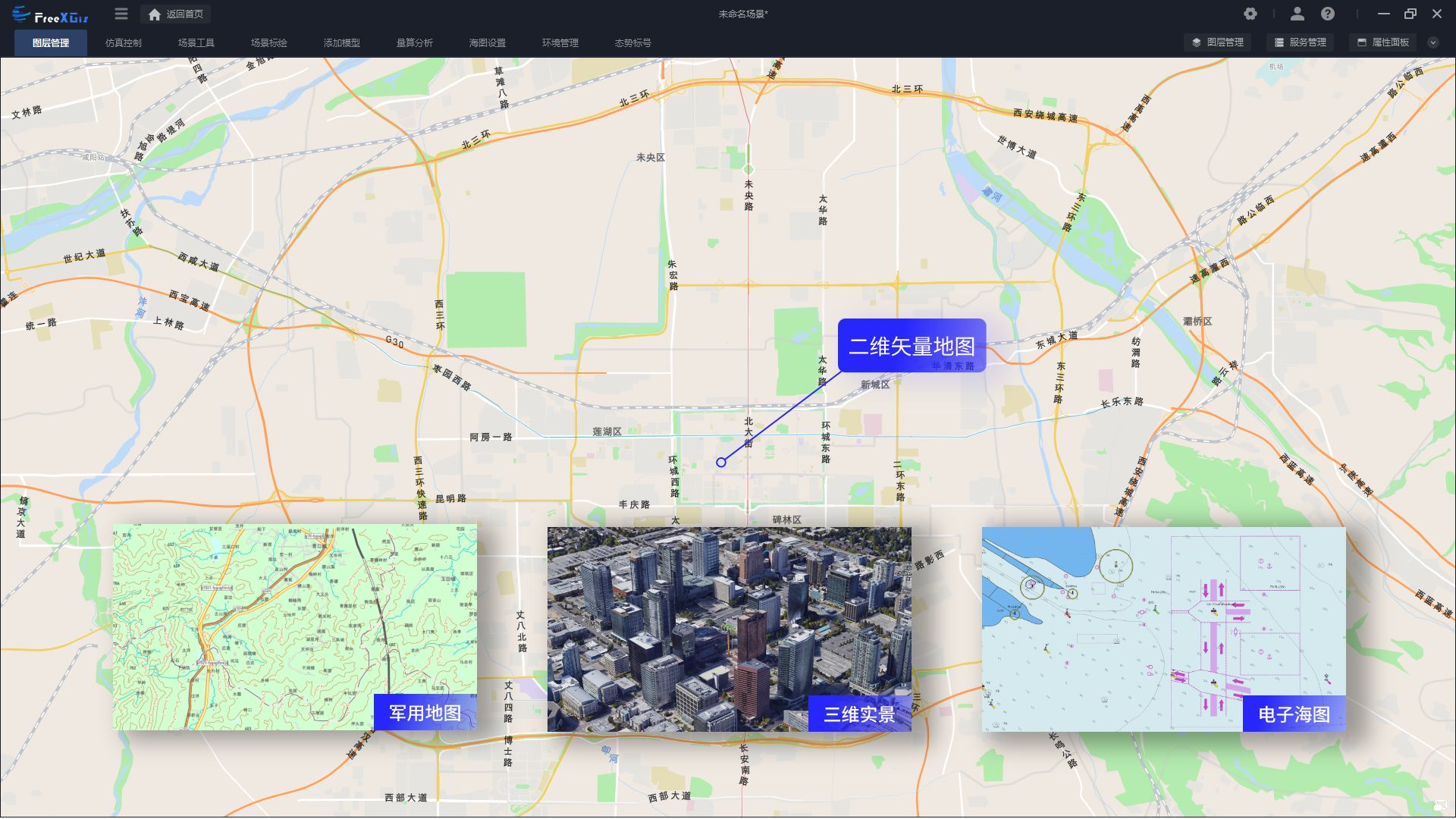Toggle the 图层管理 layer panel button
Viewport: 1456px width, 819px height.
pyautogui.click(x=1218, y=42)
